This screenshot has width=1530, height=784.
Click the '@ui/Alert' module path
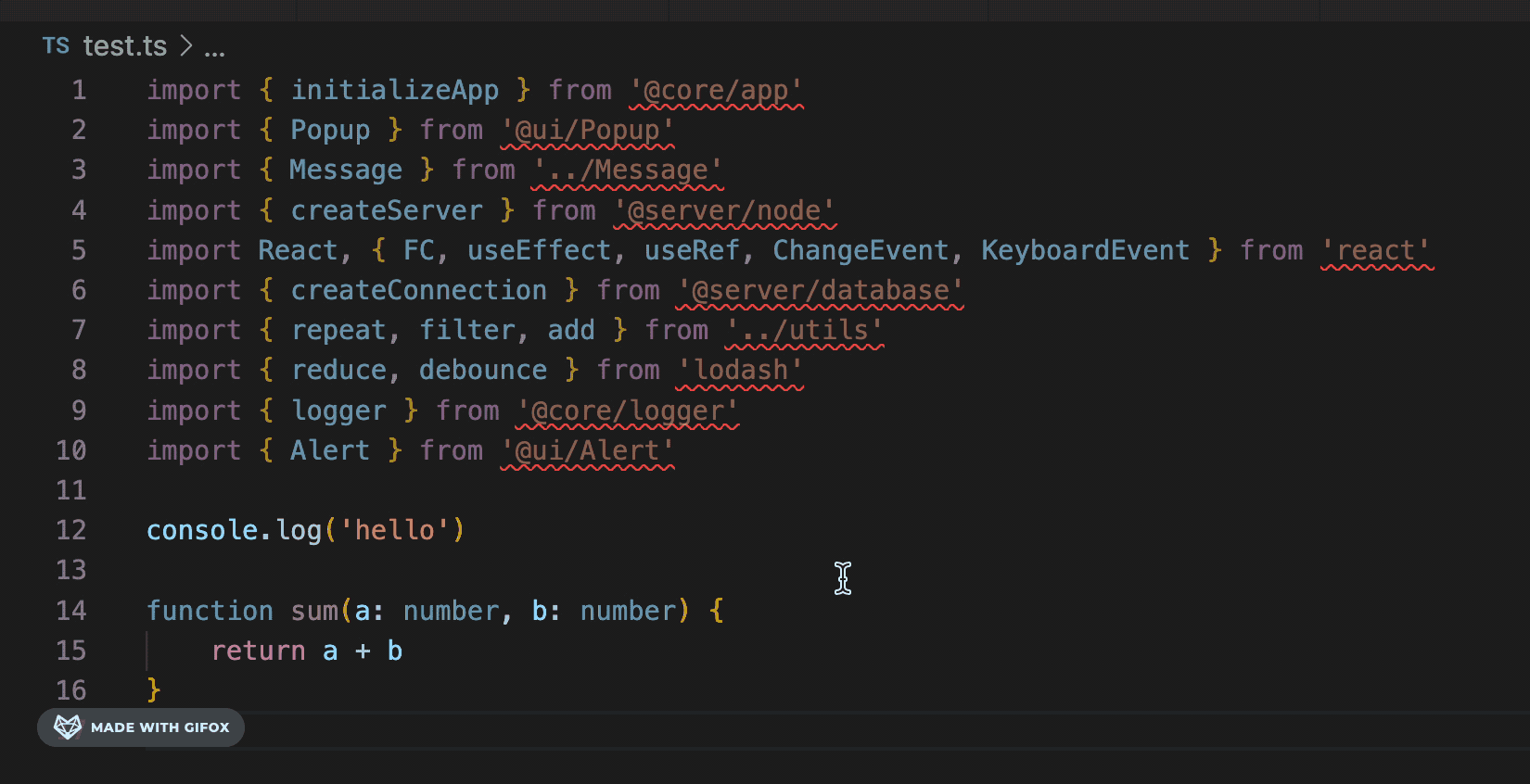(x=587, y=451)
